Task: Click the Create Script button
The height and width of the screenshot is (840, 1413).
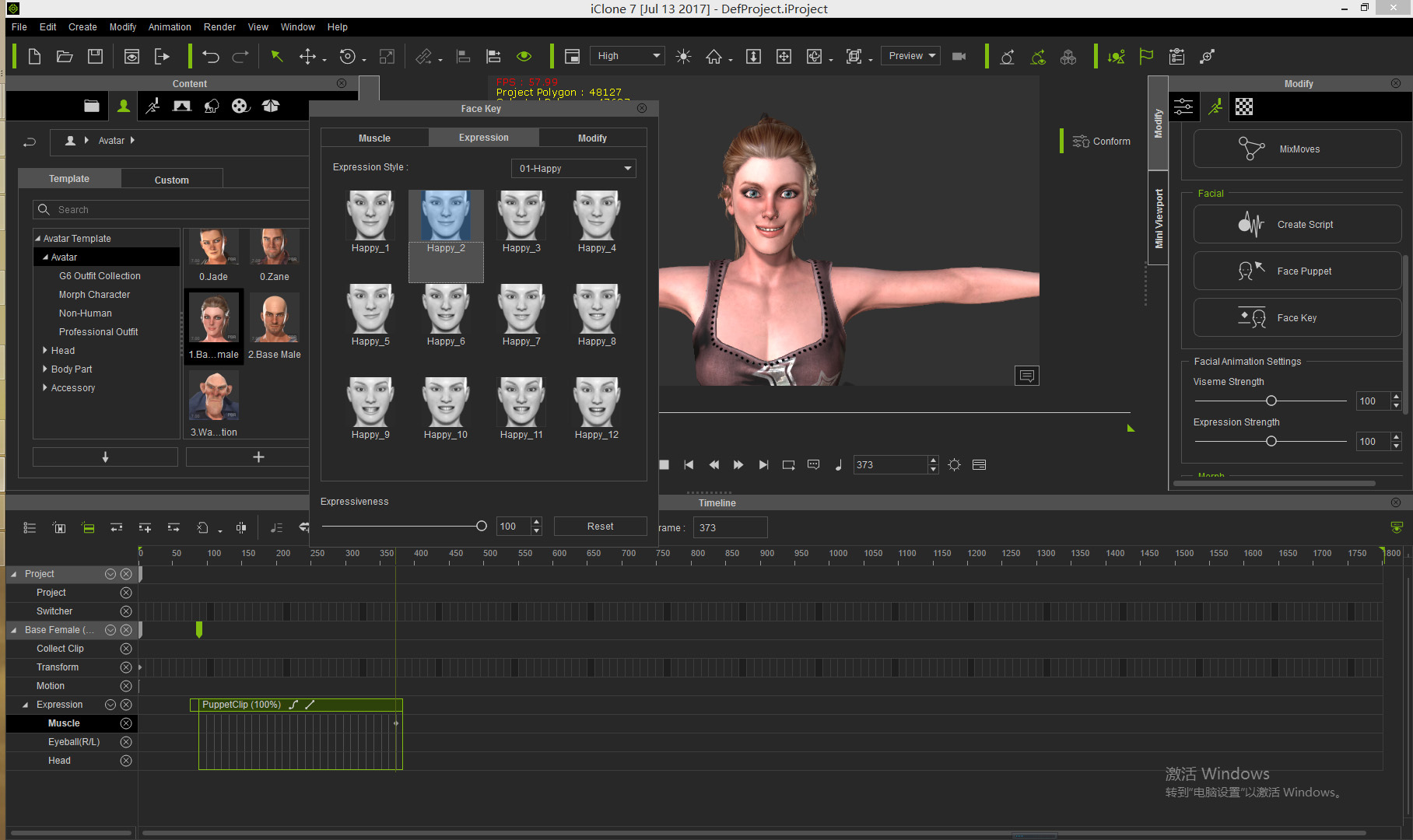Action: tap(1297, 224)
